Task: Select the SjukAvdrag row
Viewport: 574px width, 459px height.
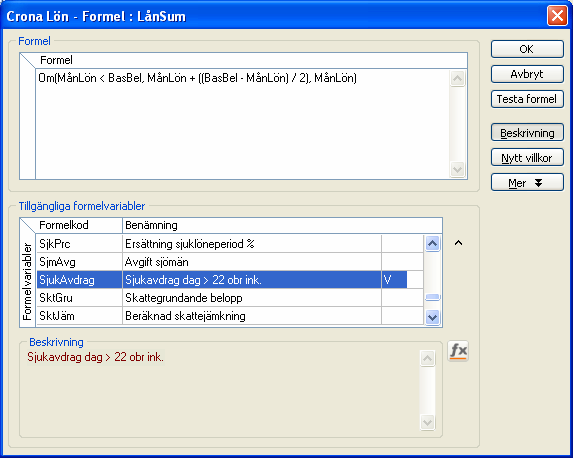Action: 230,280
